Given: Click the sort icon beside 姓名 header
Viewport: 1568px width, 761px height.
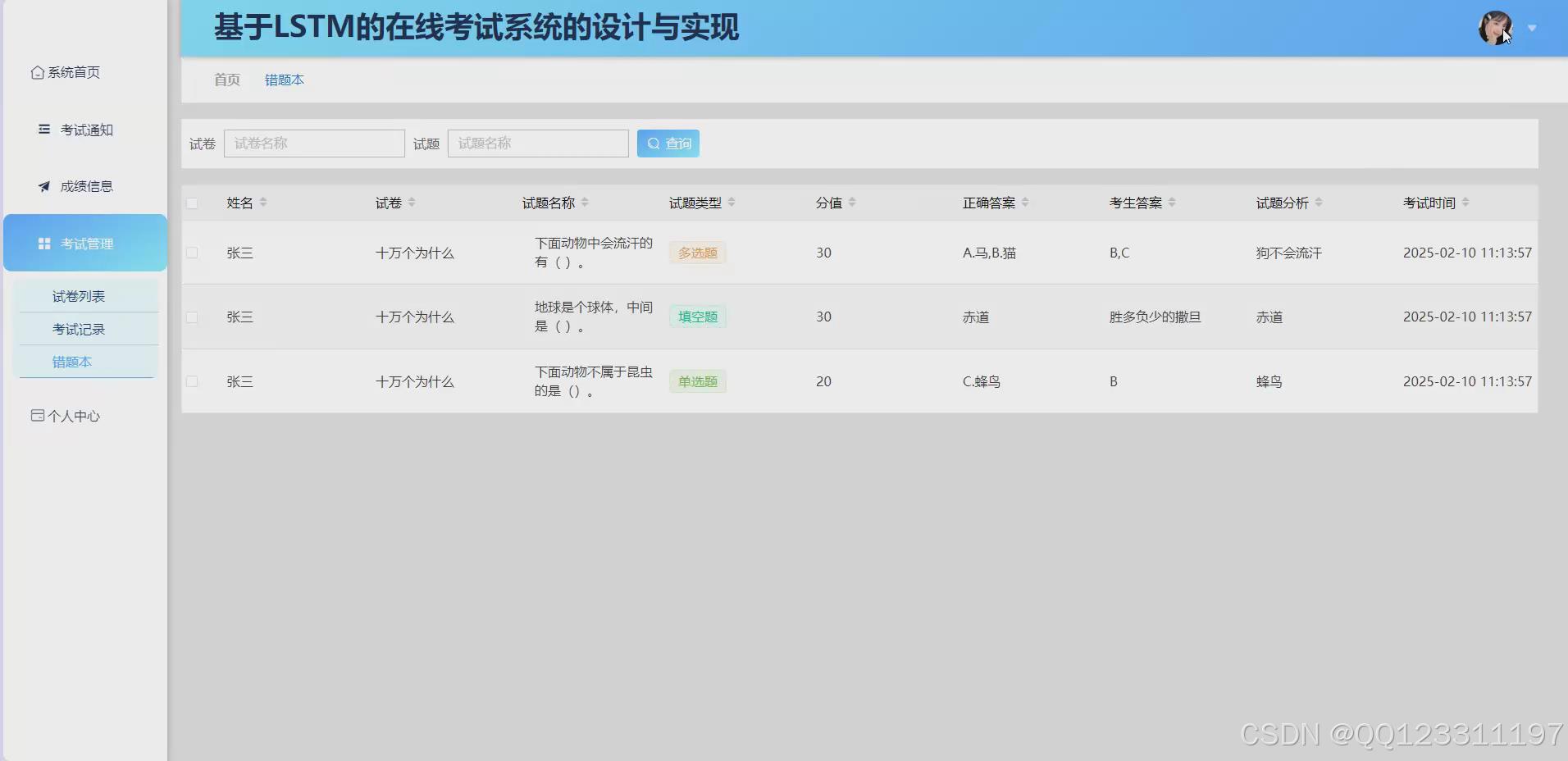Looking at the screenshot, I should [x=263, y=203].
